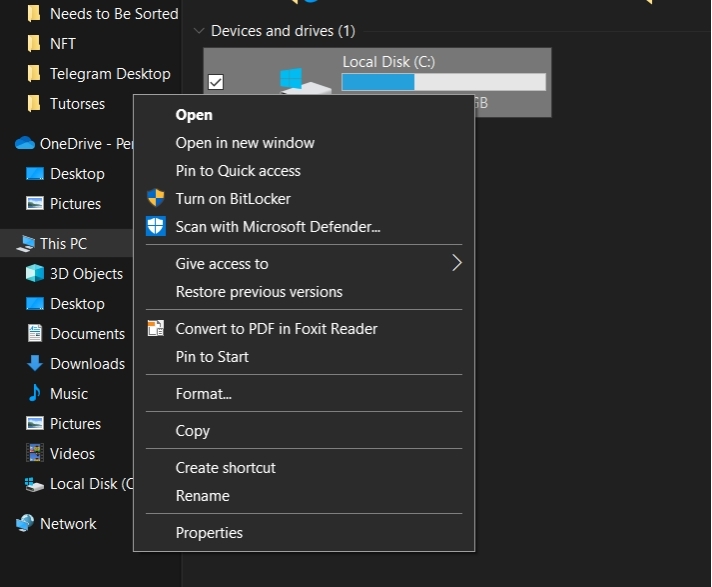Click the Tutorses folder icon
Screen dimensions: 712x587
(x=34, y=104)
